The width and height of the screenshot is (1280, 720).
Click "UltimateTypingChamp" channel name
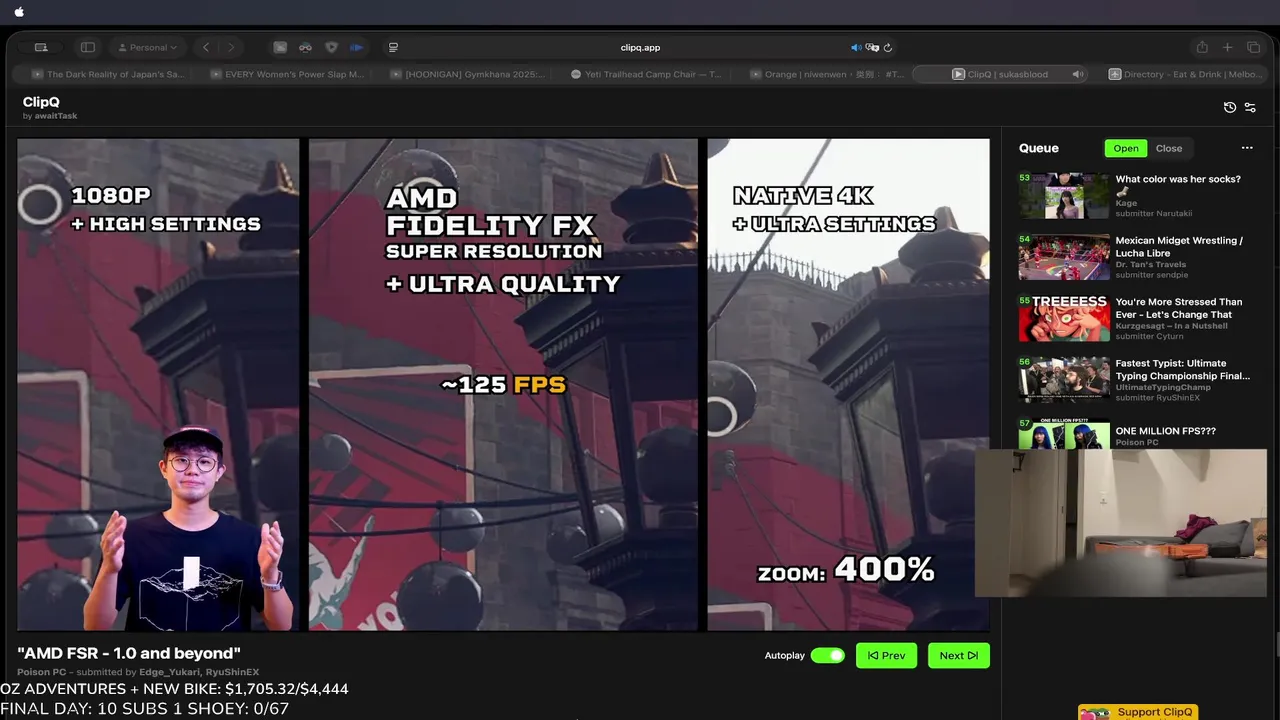tap(1163, 387)
